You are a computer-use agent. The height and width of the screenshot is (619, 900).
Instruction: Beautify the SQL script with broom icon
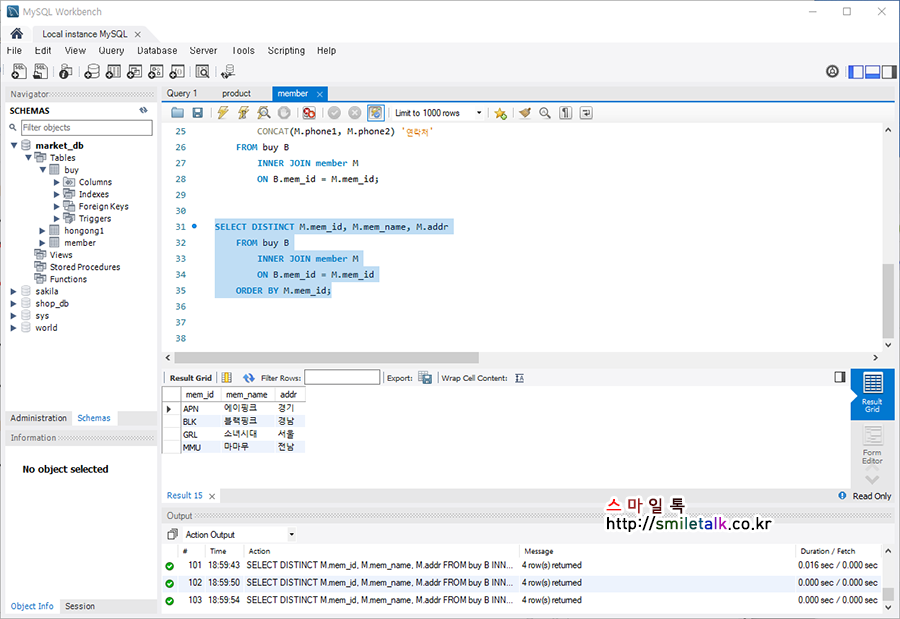525,113
